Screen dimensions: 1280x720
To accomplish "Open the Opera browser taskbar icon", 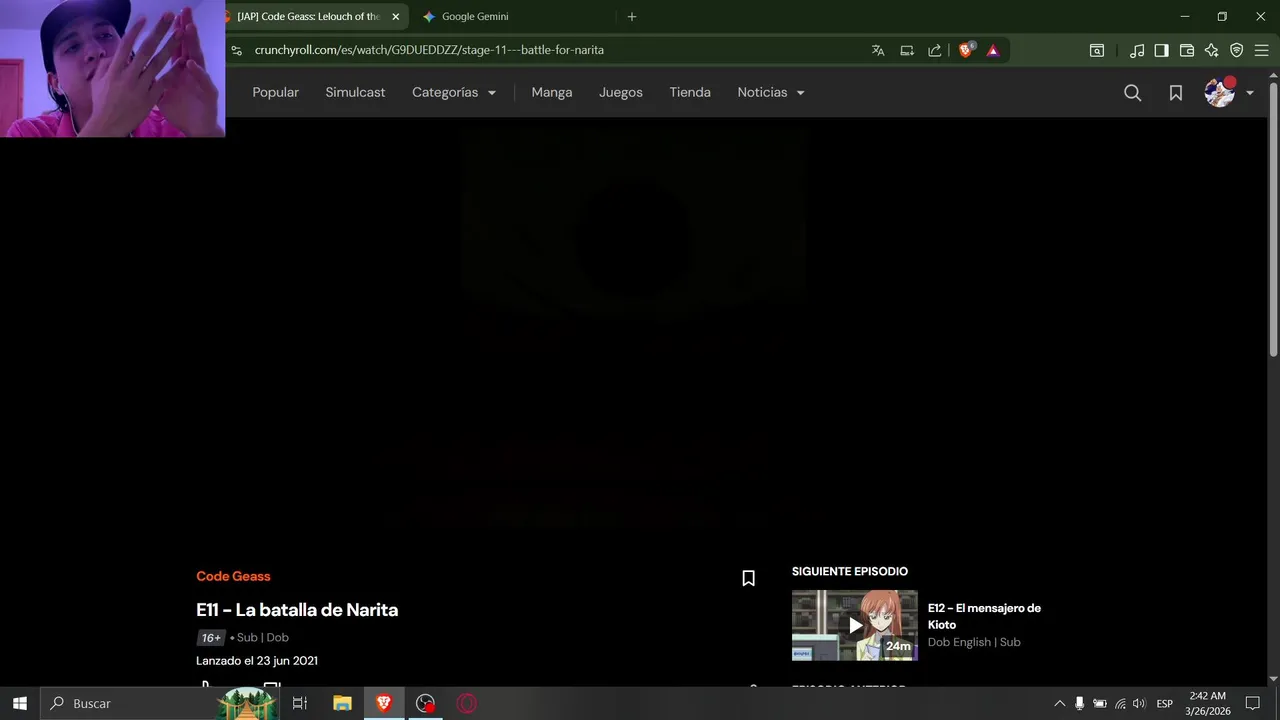I will (467, 703).
